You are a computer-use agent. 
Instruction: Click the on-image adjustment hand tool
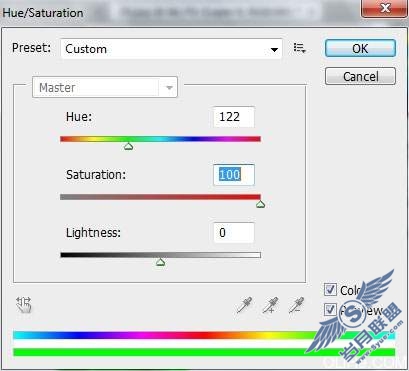24,305
